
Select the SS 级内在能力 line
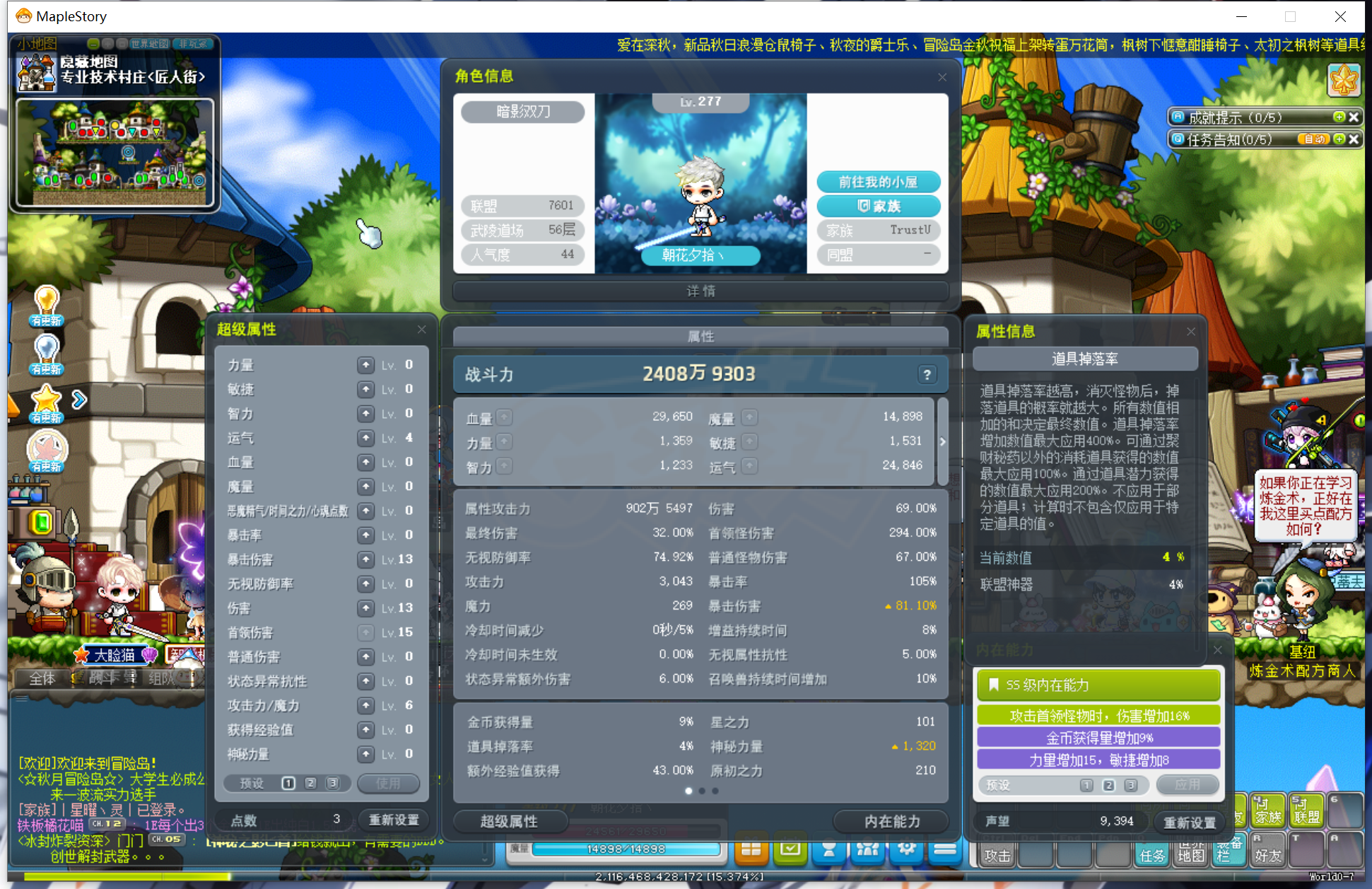tap(1098, 685)
